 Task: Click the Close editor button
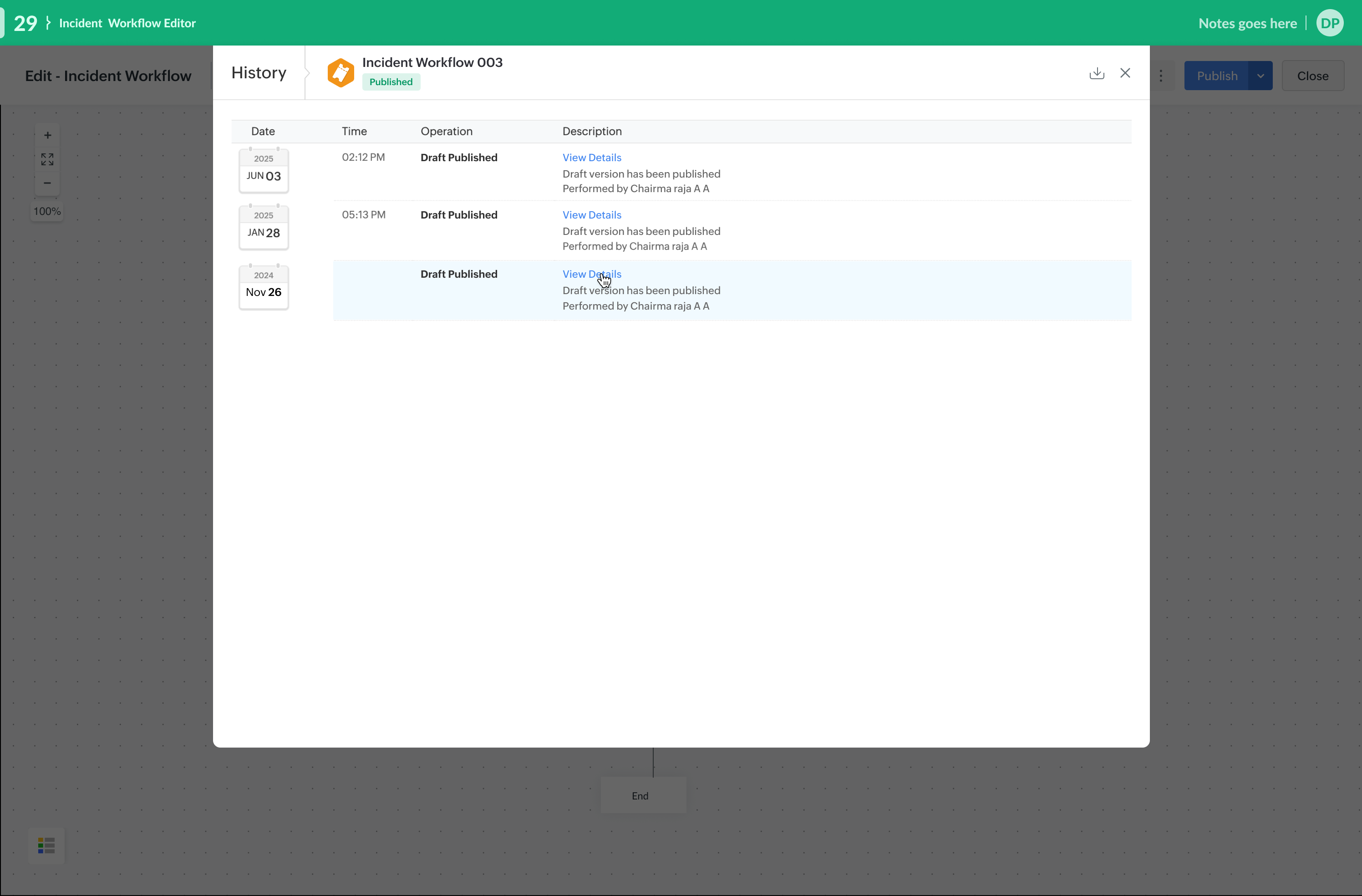click(1312, 76)
